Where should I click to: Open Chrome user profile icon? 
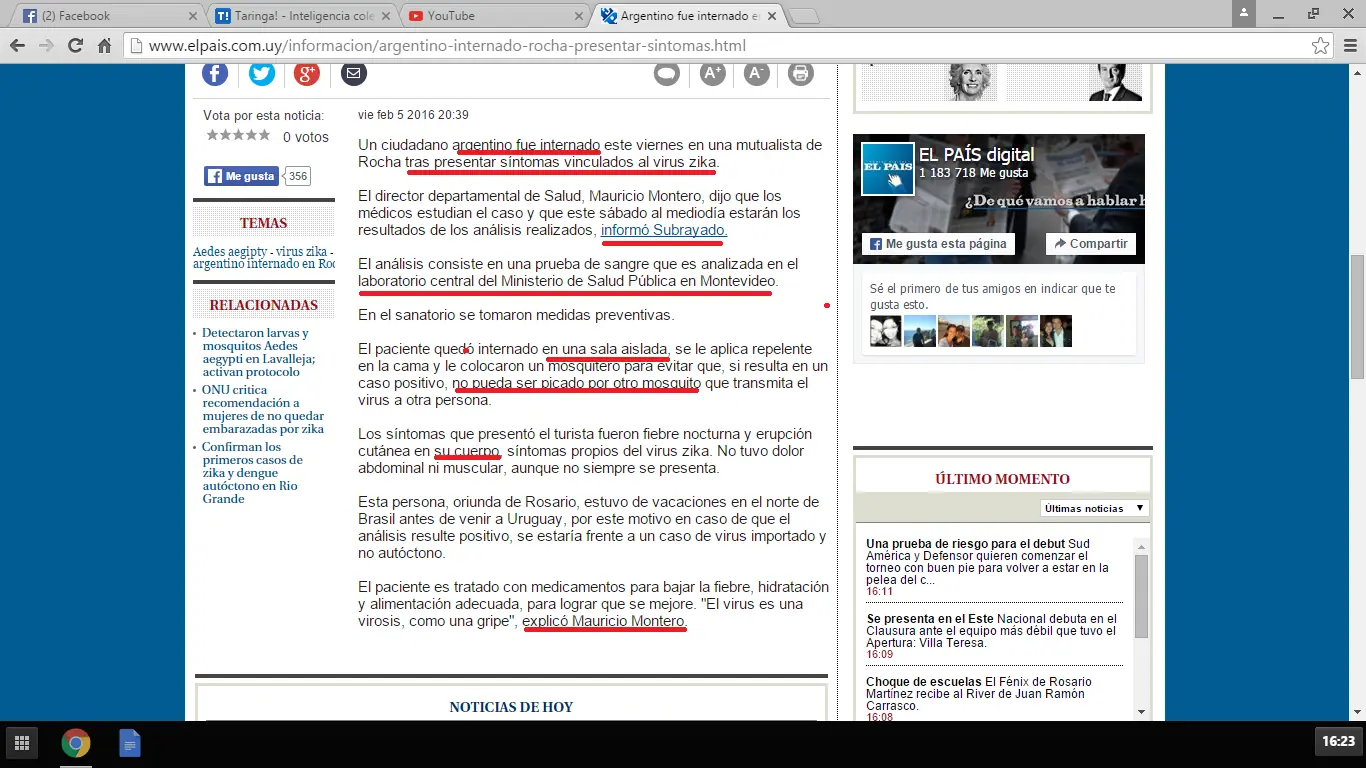point(1243,12)
